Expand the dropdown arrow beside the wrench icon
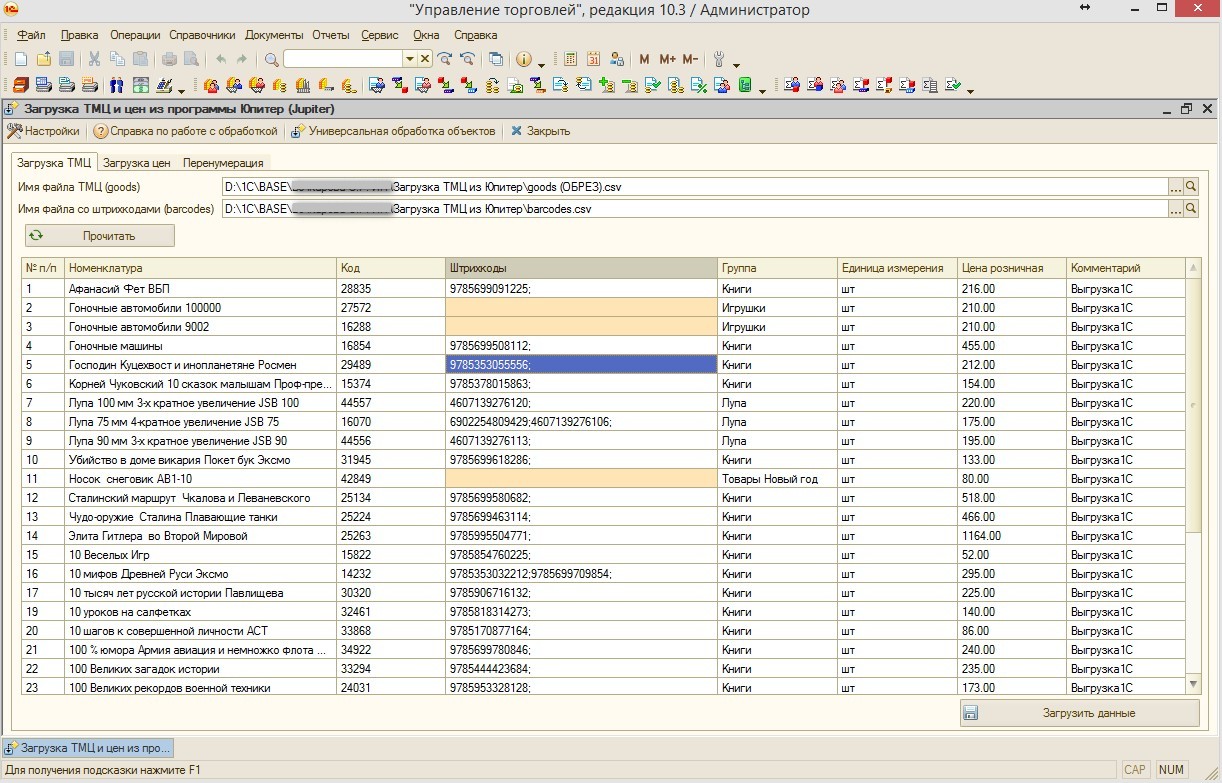This screenshot has width=1222, height=783. 737,64
